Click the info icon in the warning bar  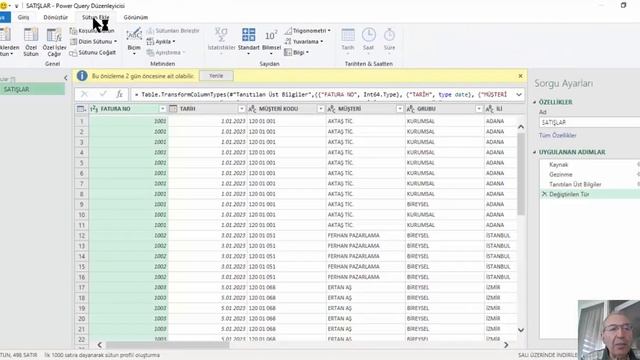tap(82, 76)
